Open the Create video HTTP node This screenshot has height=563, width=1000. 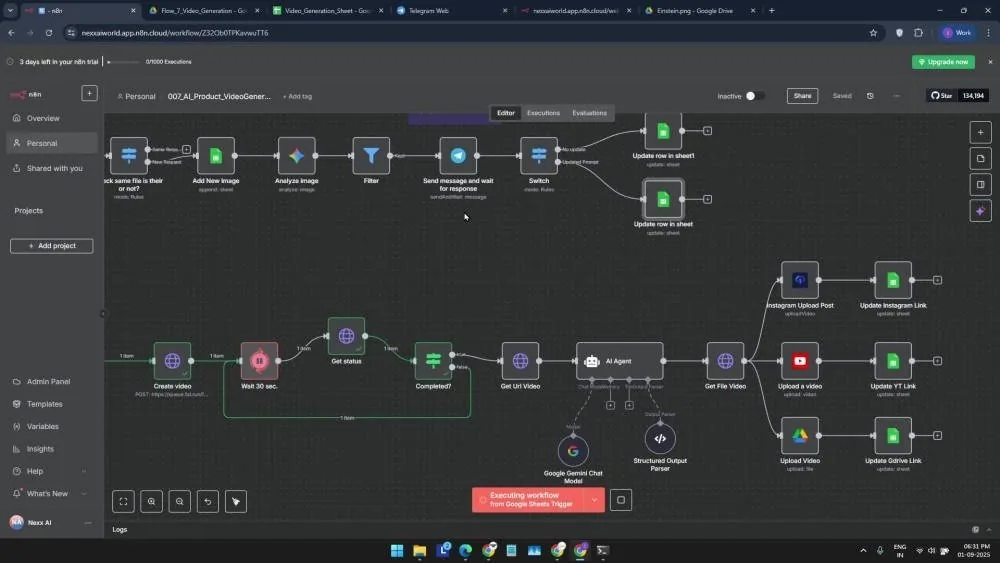172,361
